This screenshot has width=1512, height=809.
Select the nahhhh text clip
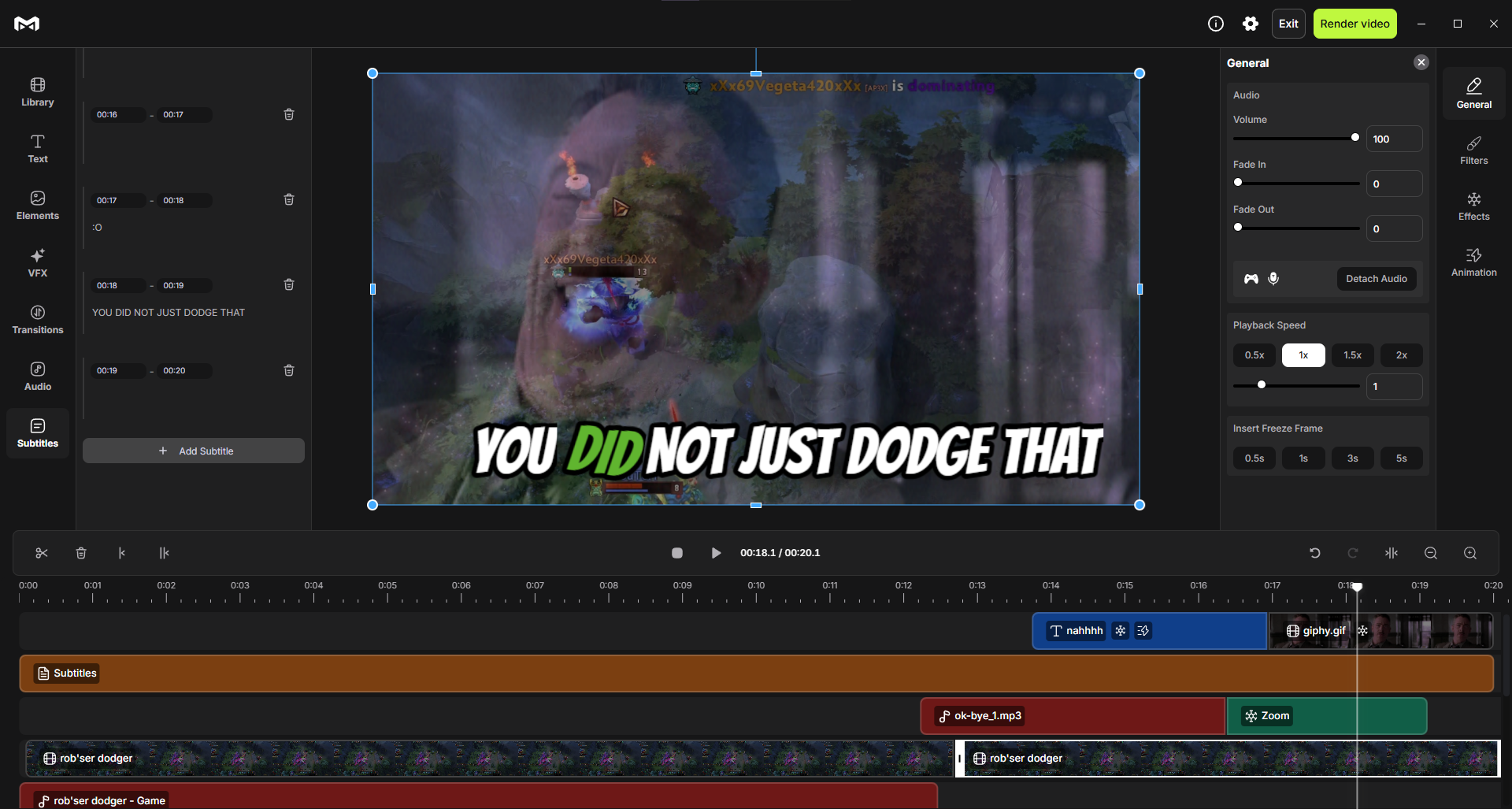coord(1149,631)
